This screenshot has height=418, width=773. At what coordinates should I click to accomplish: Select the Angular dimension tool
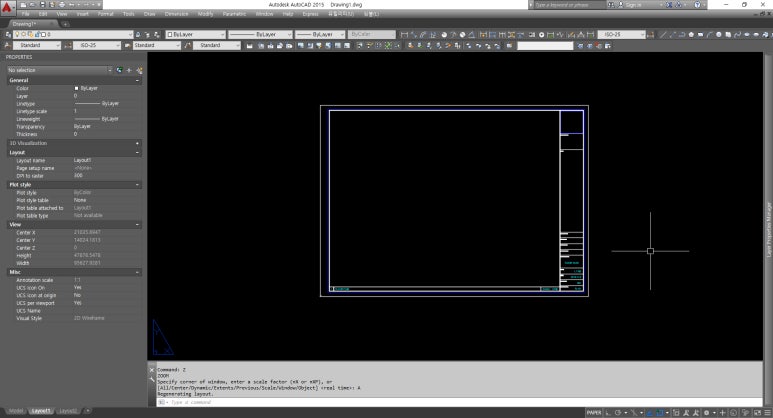click(x=471, y=35)
